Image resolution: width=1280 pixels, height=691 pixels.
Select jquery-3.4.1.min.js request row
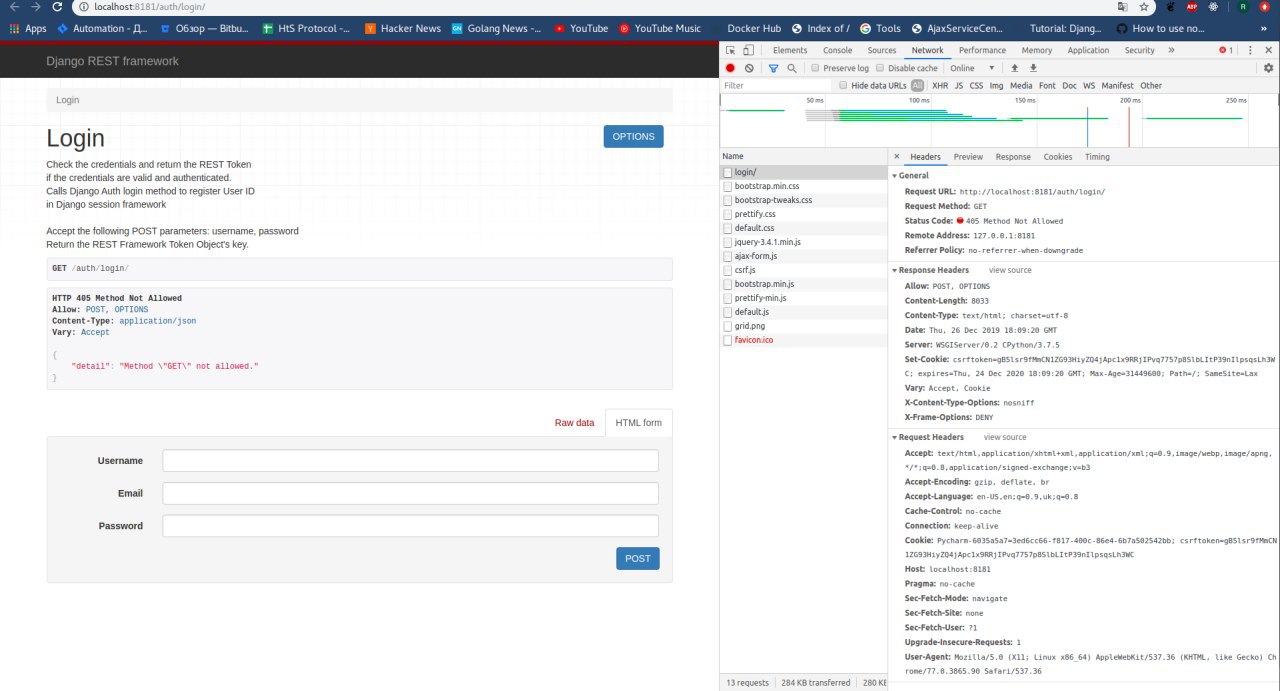pos(804,242)
